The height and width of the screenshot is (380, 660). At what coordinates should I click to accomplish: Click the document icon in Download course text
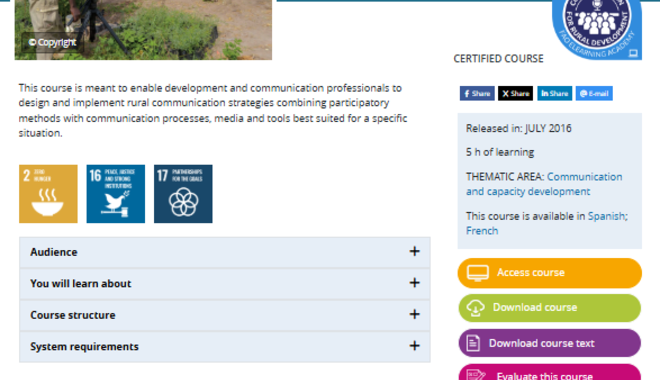pyautogui.click(x=473, y=343)
